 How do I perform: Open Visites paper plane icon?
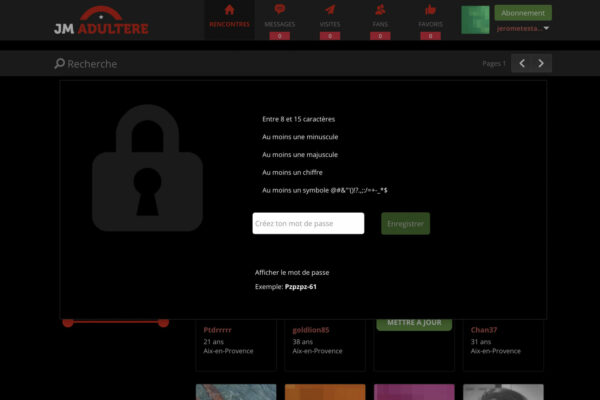tap(330, 9)
